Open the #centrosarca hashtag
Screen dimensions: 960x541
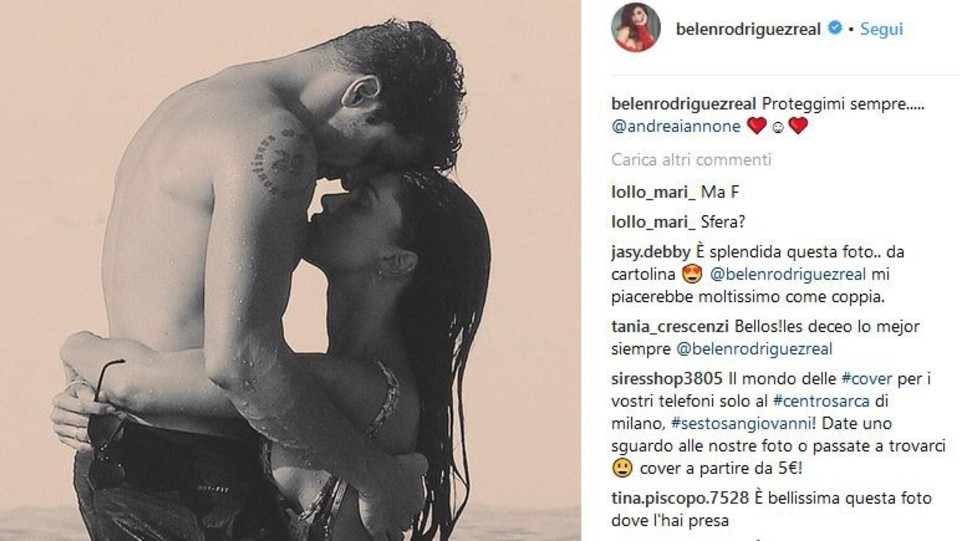pyautogui.click(x=821, y=401)
